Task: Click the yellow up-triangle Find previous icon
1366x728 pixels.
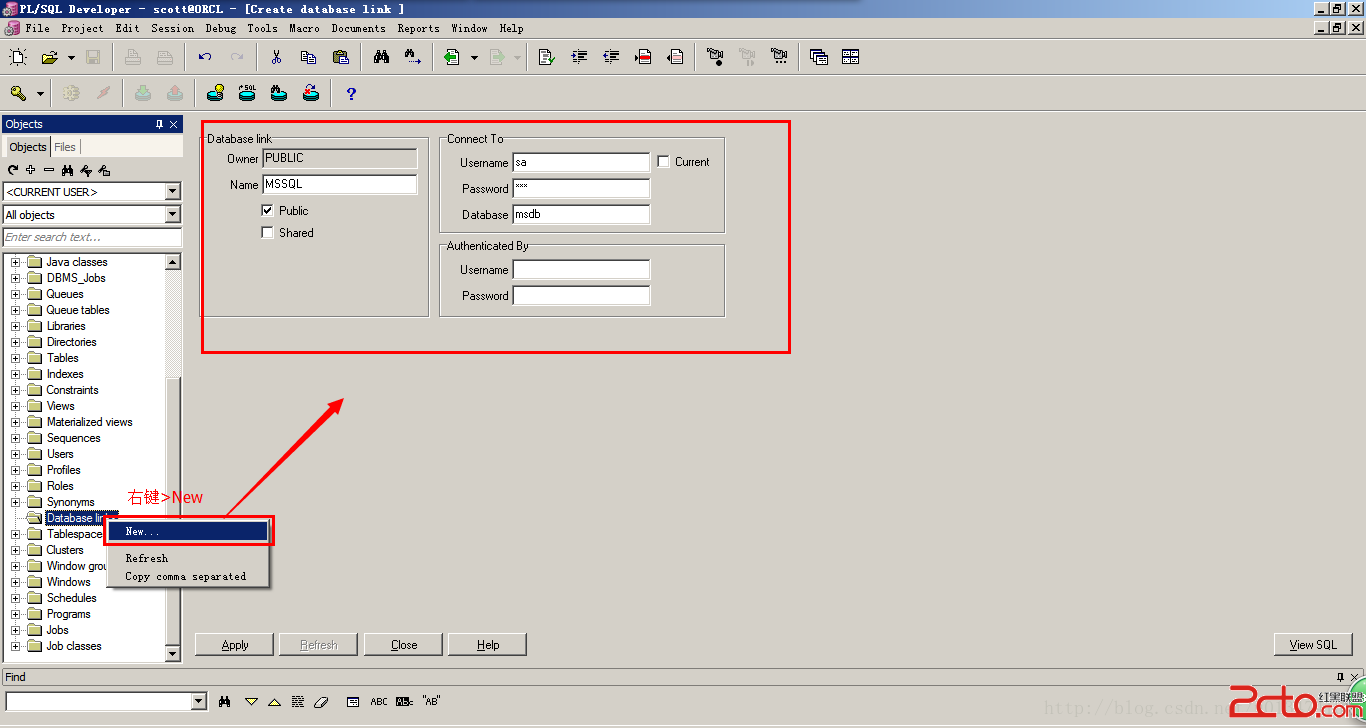Action: pos(275,701)
